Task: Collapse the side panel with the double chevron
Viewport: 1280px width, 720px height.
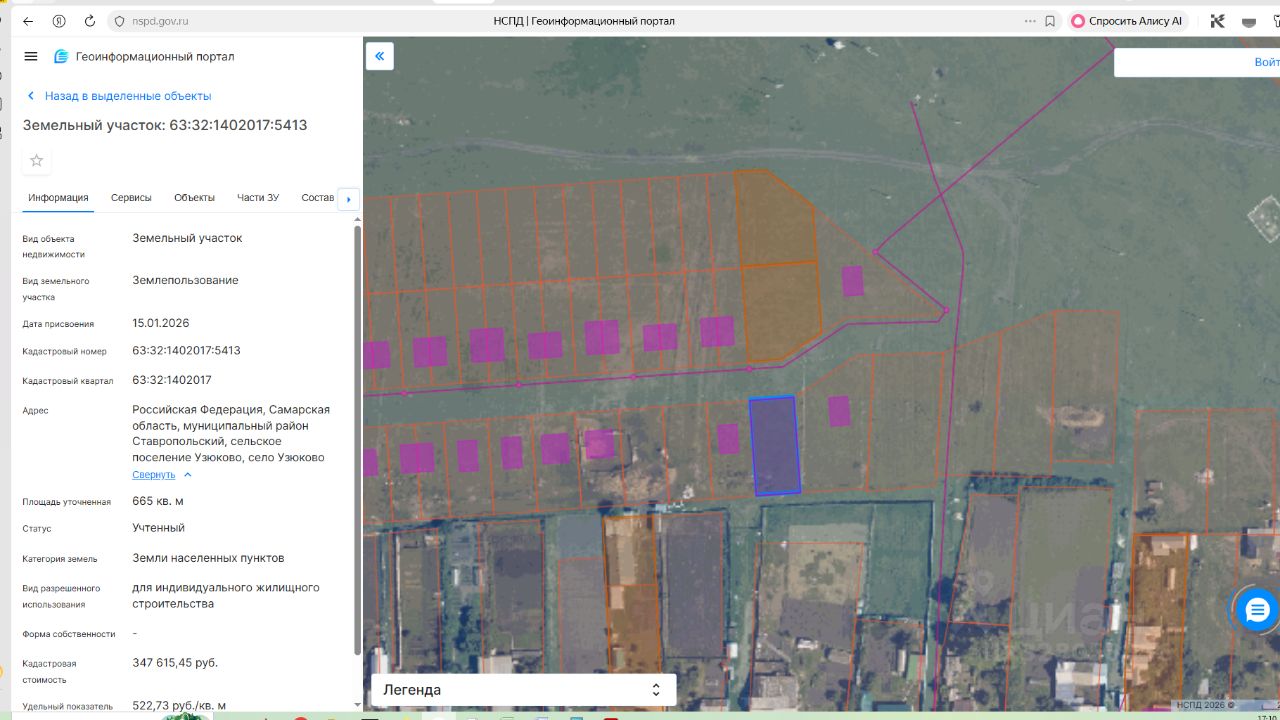Action: click(x=380, y=56)
